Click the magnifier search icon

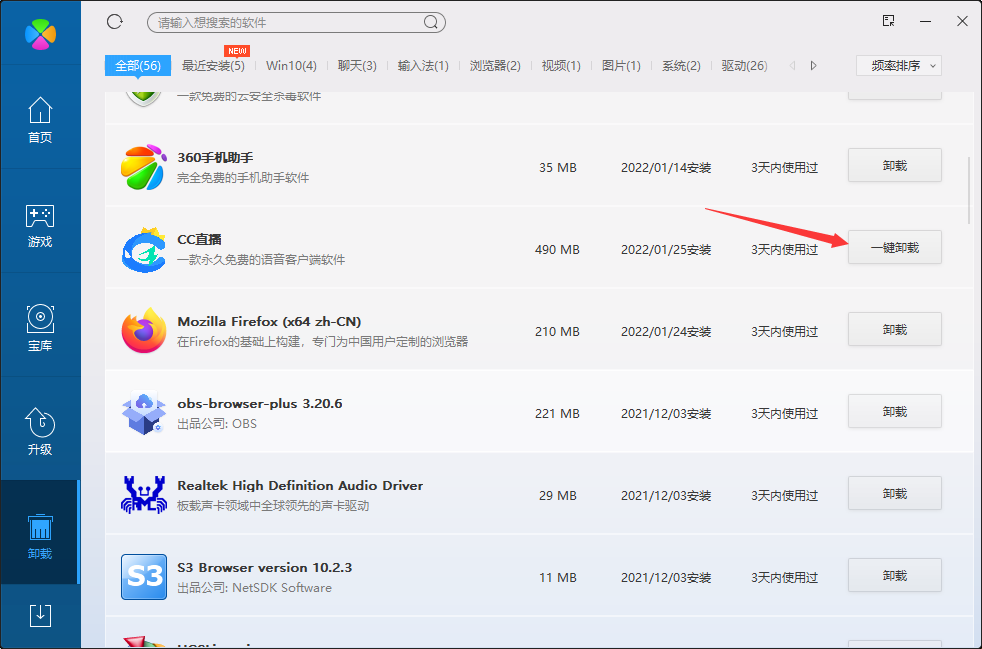[x=431, y=23]
